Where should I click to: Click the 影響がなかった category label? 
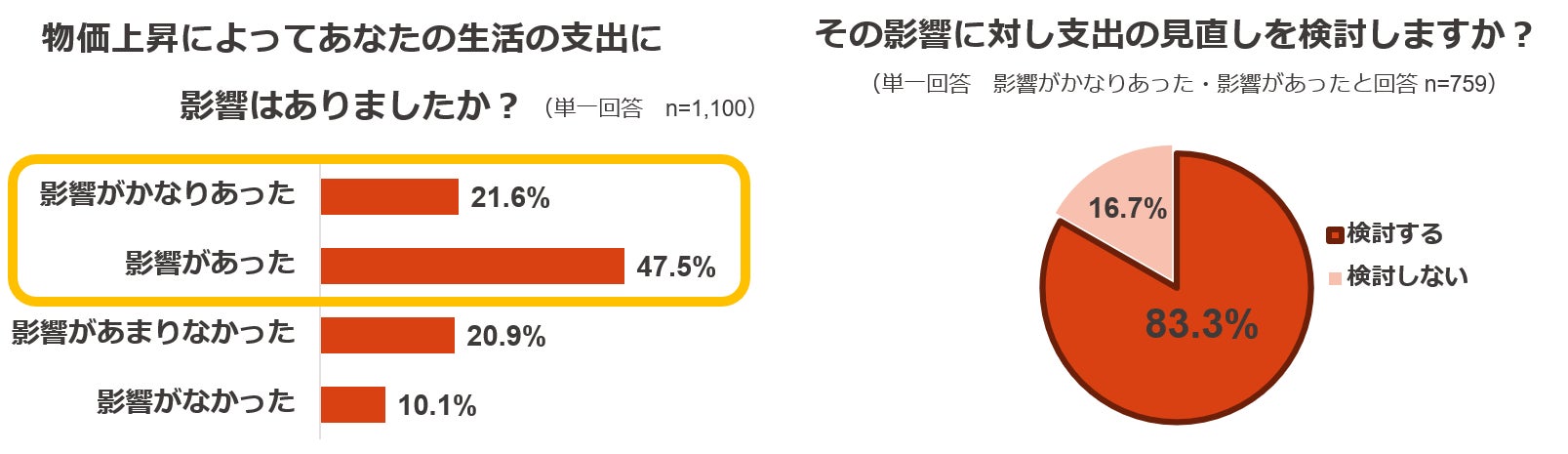pyautogui.click(x=195, y=402)
